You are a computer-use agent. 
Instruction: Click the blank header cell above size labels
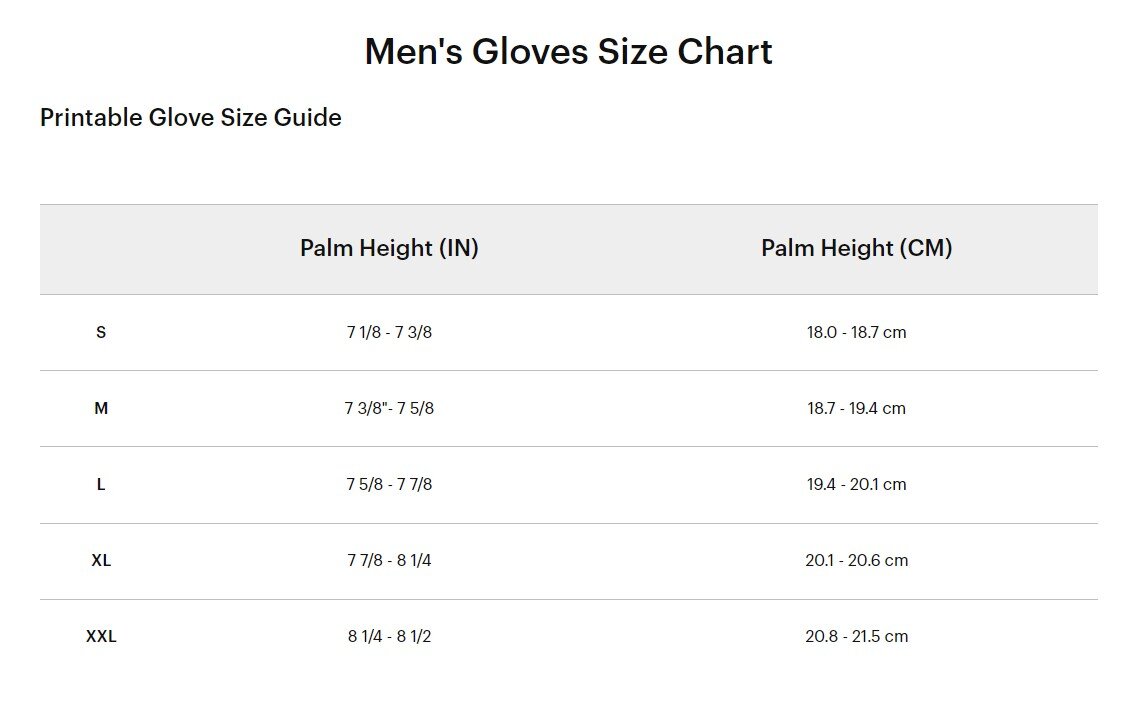click(x=101, y=249)
